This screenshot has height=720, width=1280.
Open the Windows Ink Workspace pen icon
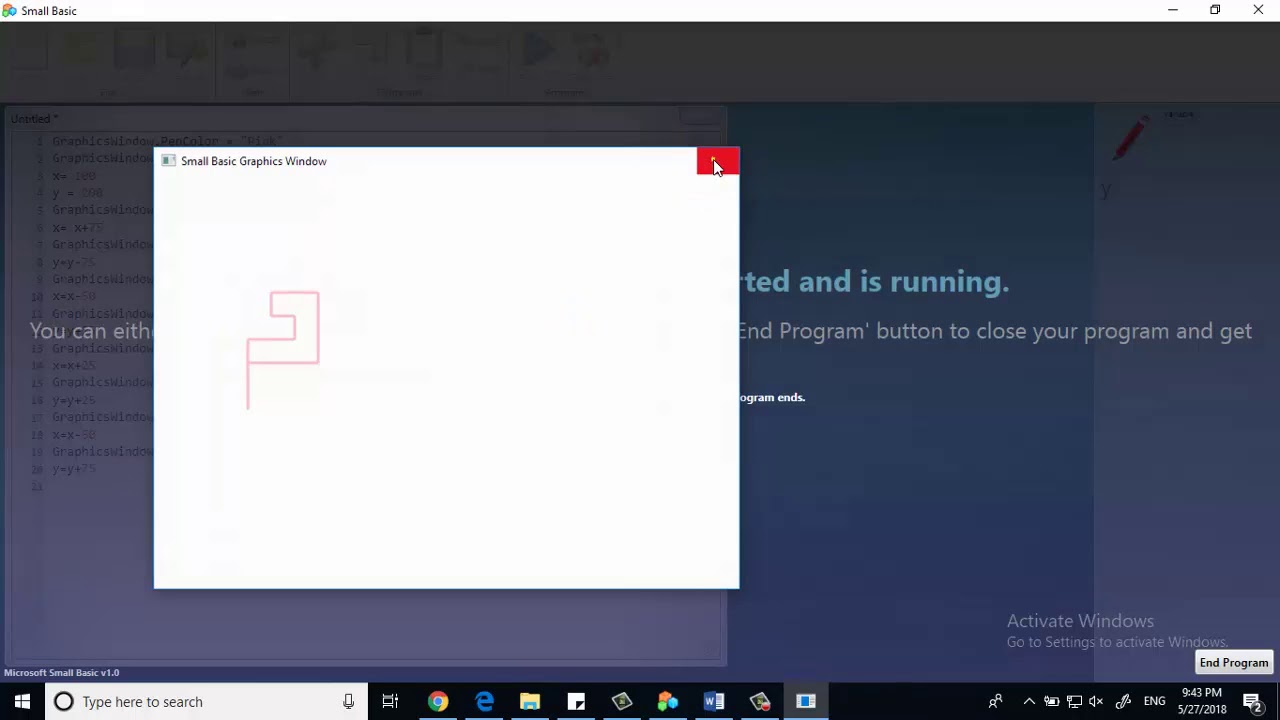pos(1123,702)
